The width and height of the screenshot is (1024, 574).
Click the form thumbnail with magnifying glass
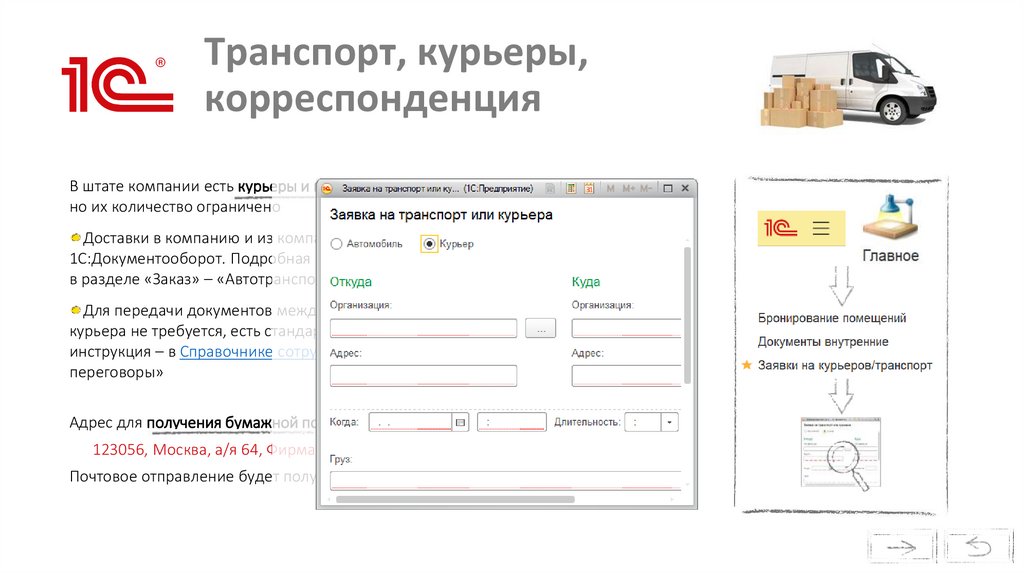point(841,453)
